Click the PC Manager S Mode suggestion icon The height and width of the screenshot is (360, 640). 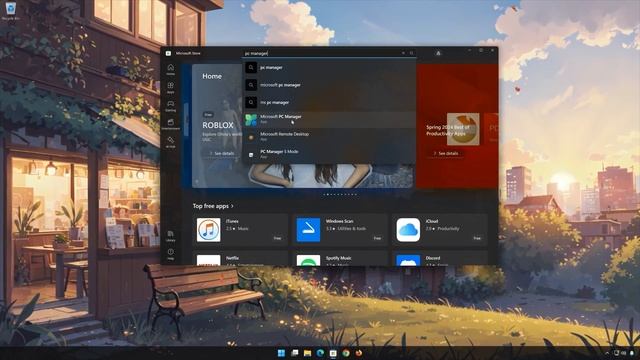(x=251, y=155)
